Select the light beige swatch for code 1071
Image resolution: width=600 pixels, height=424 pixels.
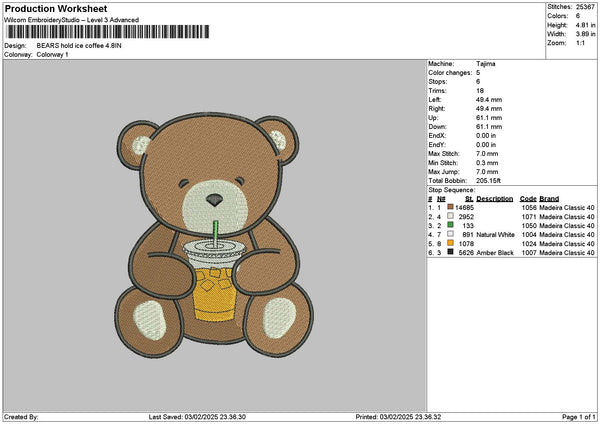450,216
